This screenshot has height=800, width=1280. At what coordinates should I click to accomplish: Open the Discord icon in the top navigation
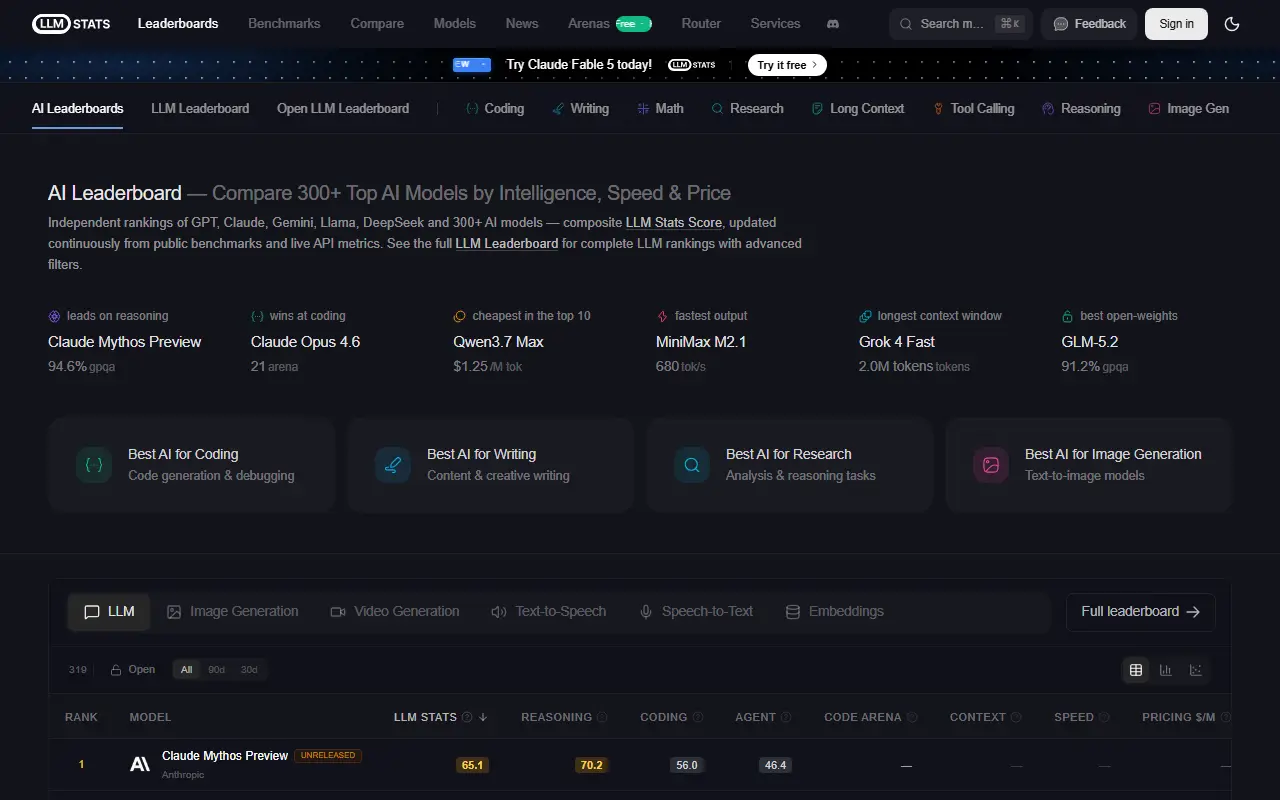(834, 23)
